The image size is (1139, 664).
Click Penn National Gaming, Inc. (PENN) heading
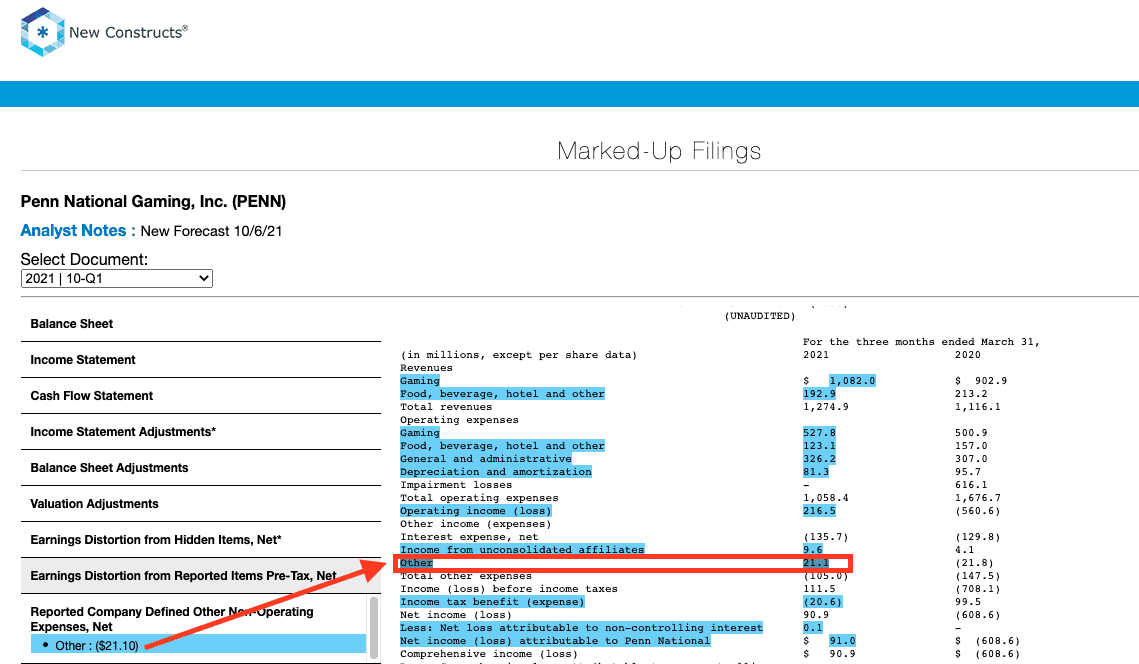point(153,201)
